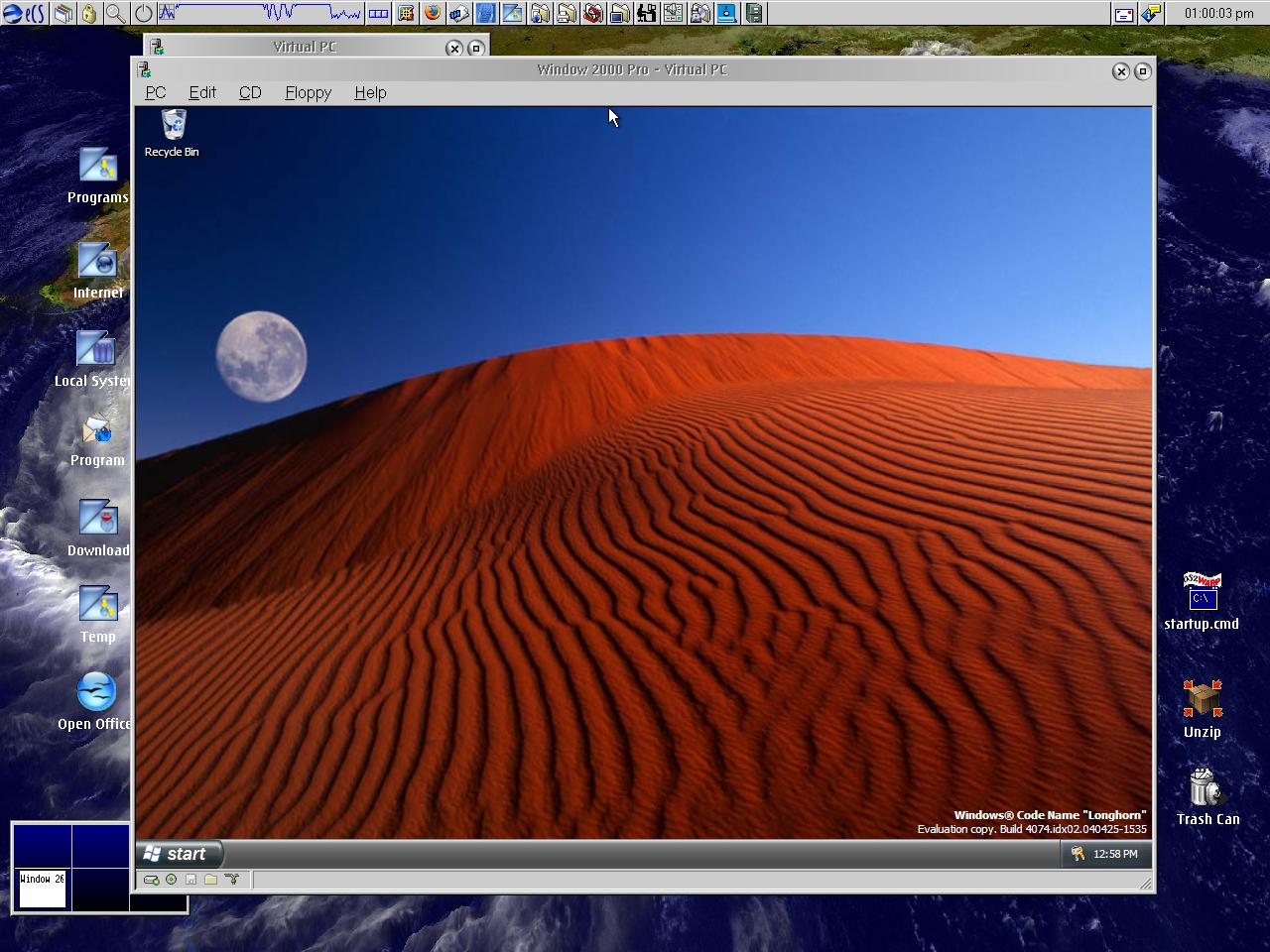Click the floppy disk status icon
Screen dimensions: 1270x952
click(x=190, y=880)
